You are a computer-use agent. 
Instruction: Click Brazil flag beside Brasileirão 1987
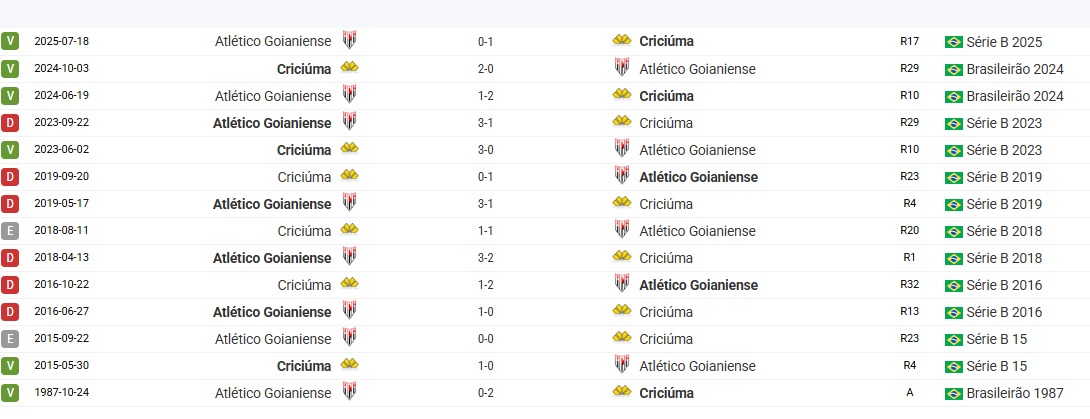coord(953,393)
